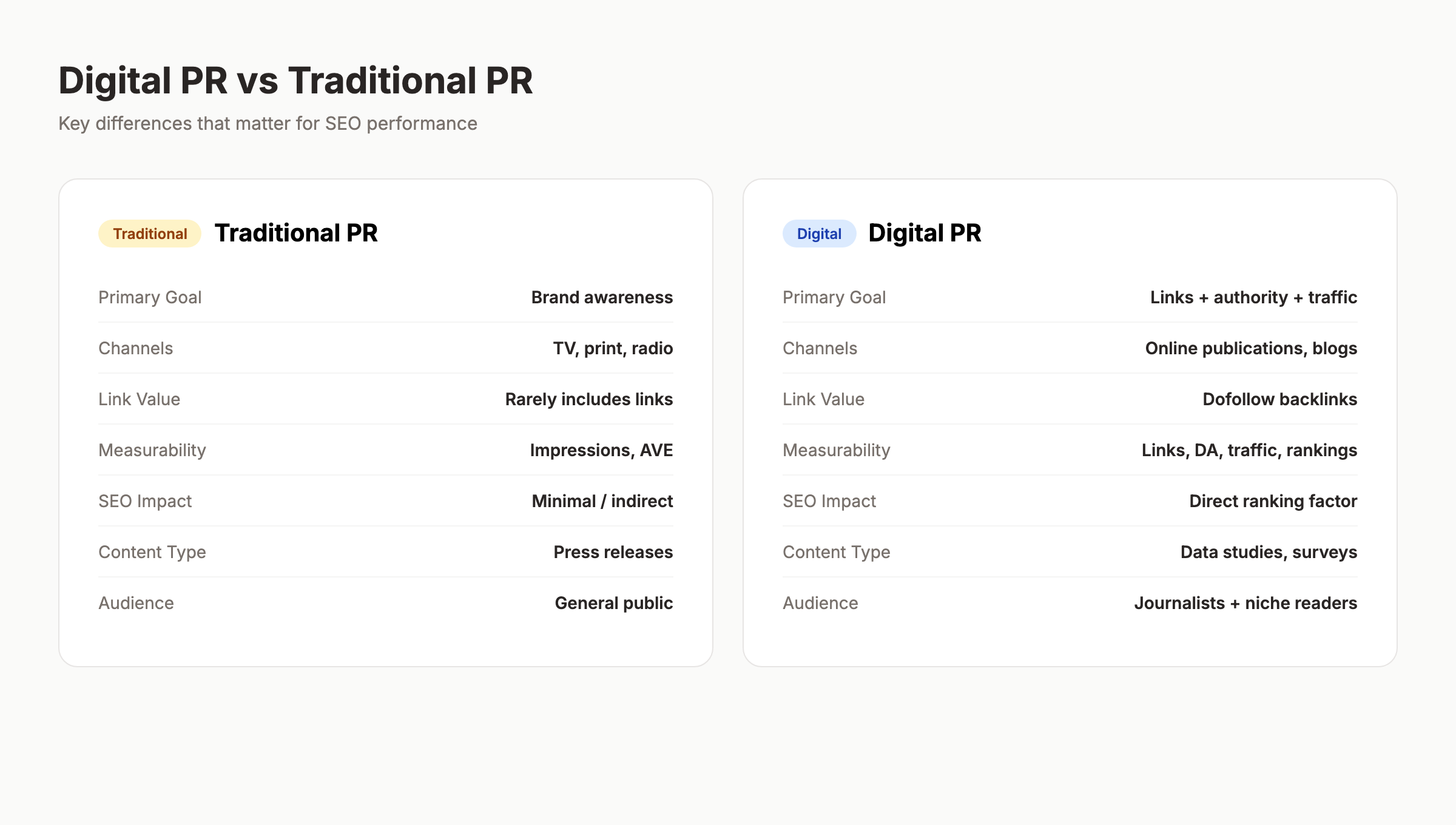Click the Digital badge pill
The width and height of the screenshot is (1456, 825).
coord(818,234)
